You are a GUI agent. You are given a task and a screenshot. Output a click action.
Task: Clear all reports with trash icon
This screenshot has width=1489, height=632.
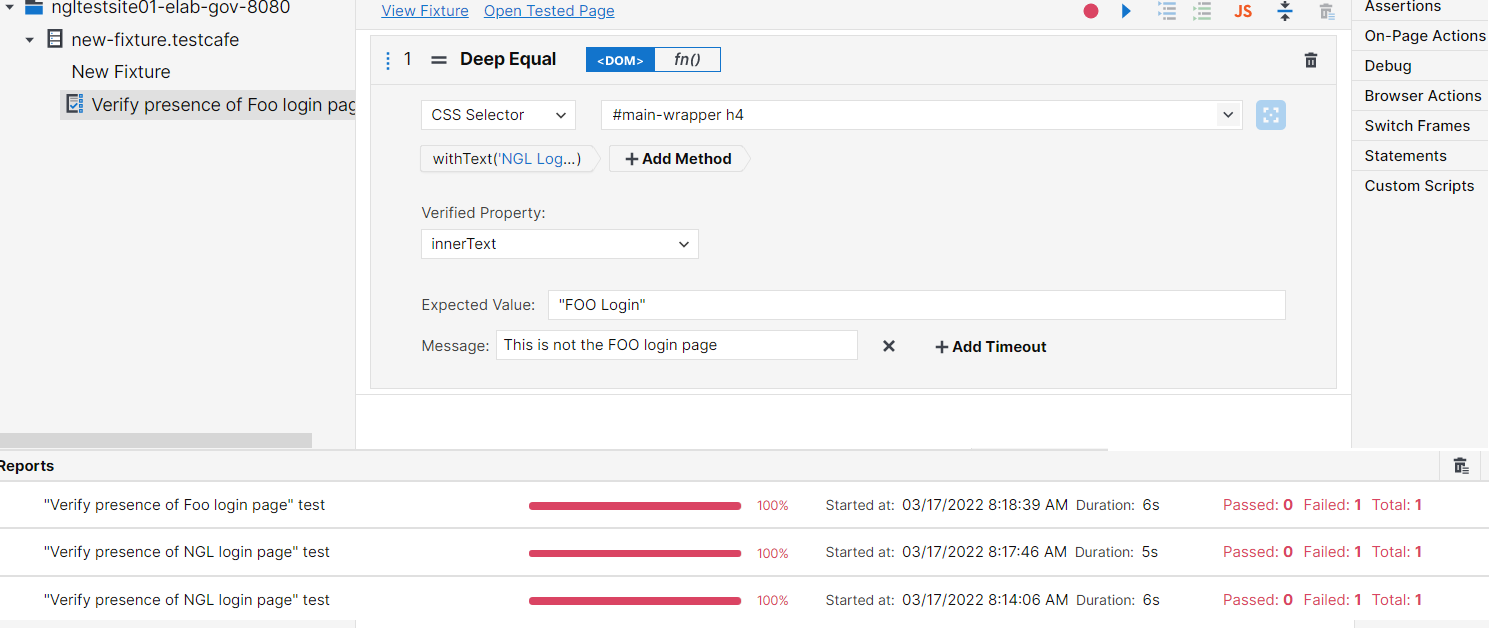coord(1461,465)
